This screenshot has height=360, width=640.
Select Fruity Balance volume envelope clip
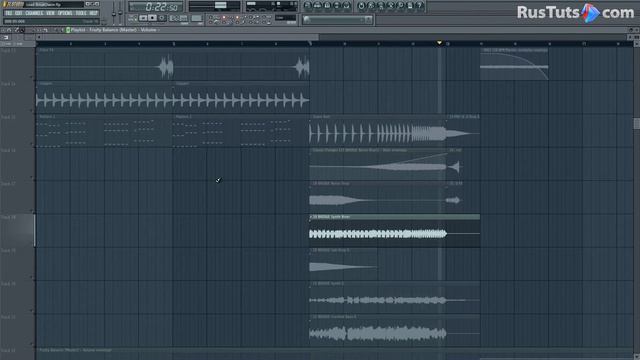click(335, 352)
